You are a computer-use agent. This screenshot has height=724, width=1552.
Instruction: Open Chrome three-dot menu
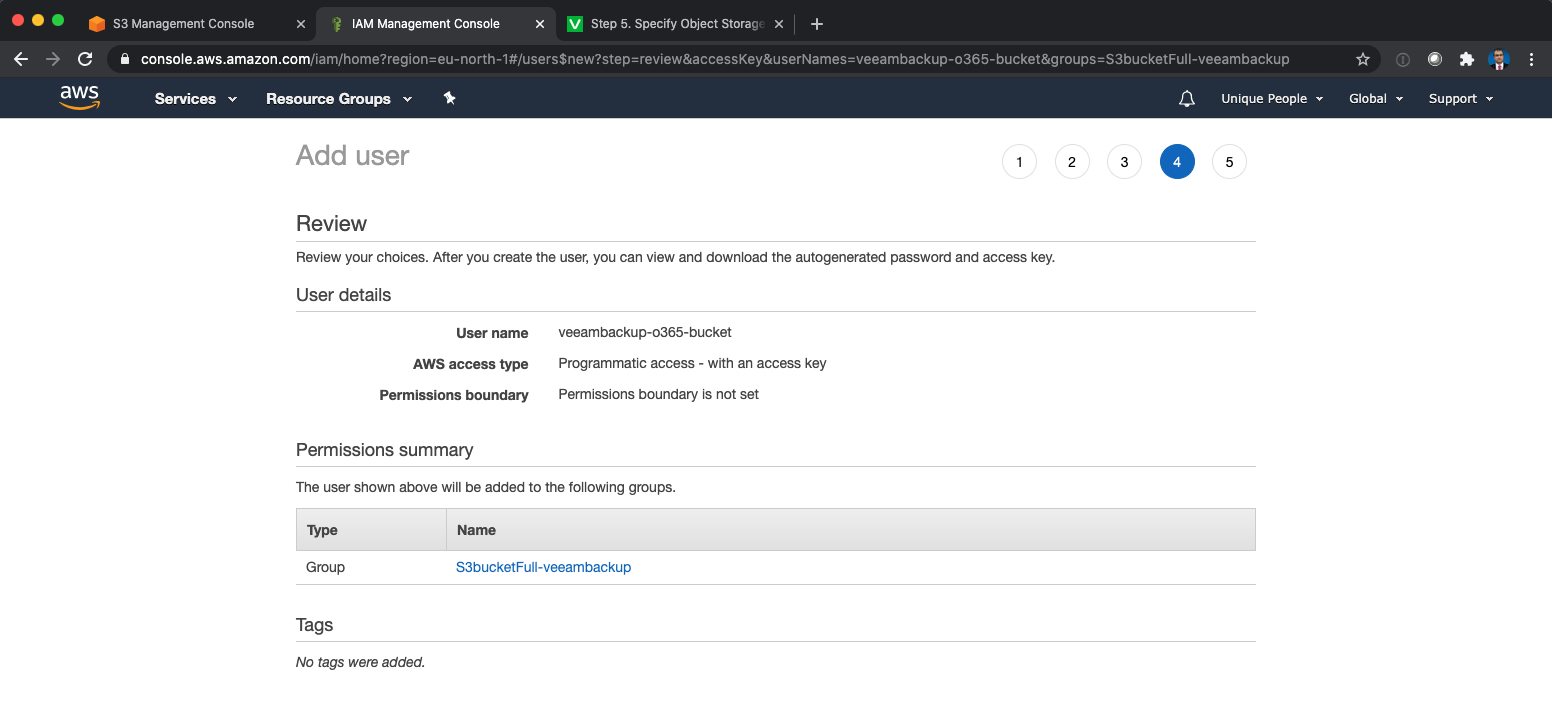click(x=1532, y=59)
